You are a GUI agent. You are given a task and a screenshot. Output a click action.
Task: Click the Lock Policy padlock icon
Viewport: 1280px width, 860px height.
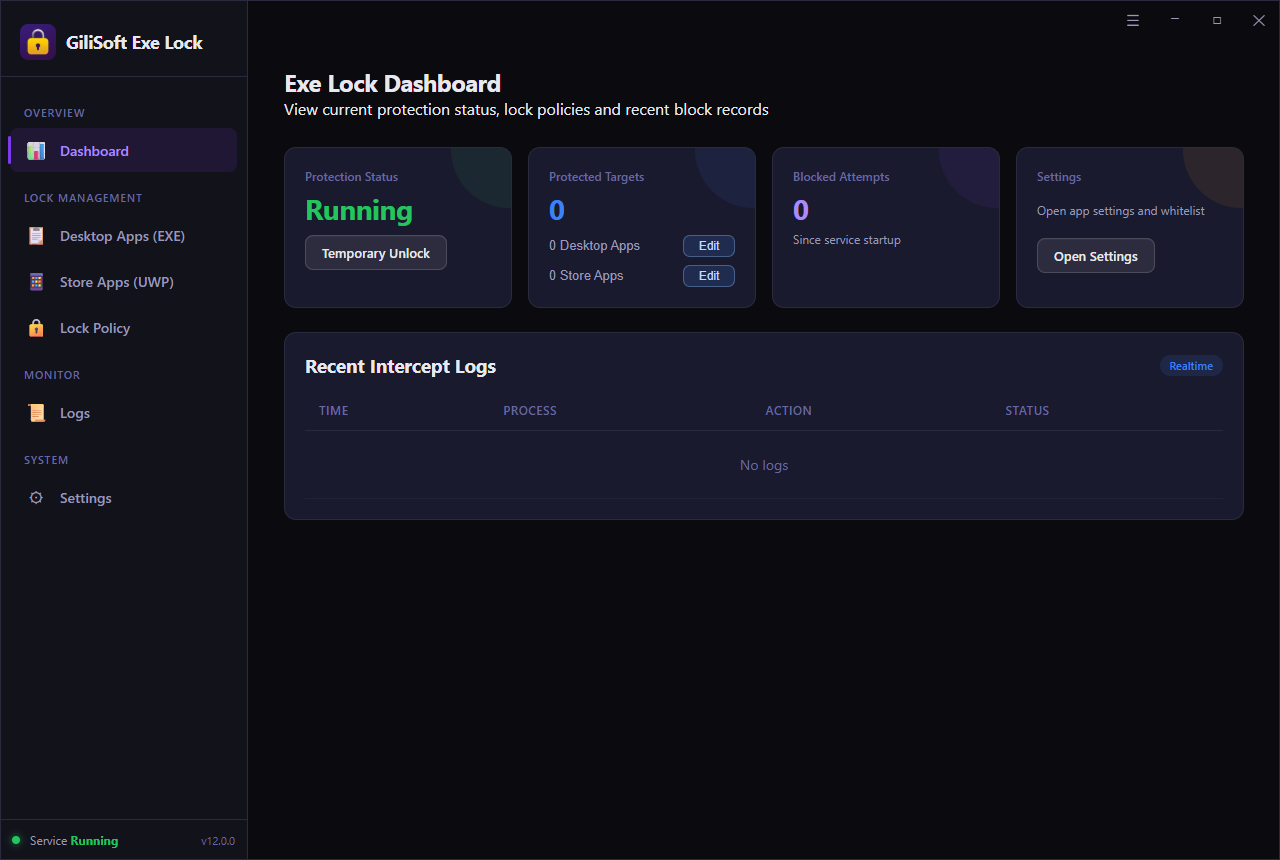(36, 328)
